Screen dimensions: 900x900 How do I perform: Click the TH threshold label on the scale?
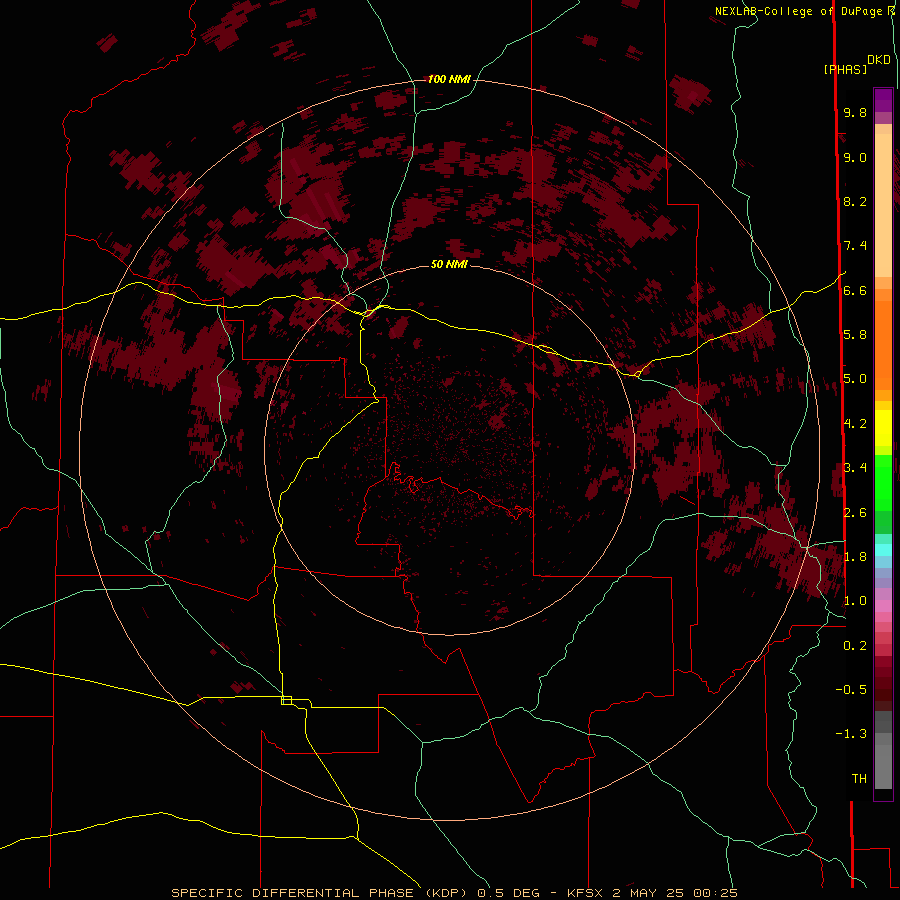tap(859, 778)
